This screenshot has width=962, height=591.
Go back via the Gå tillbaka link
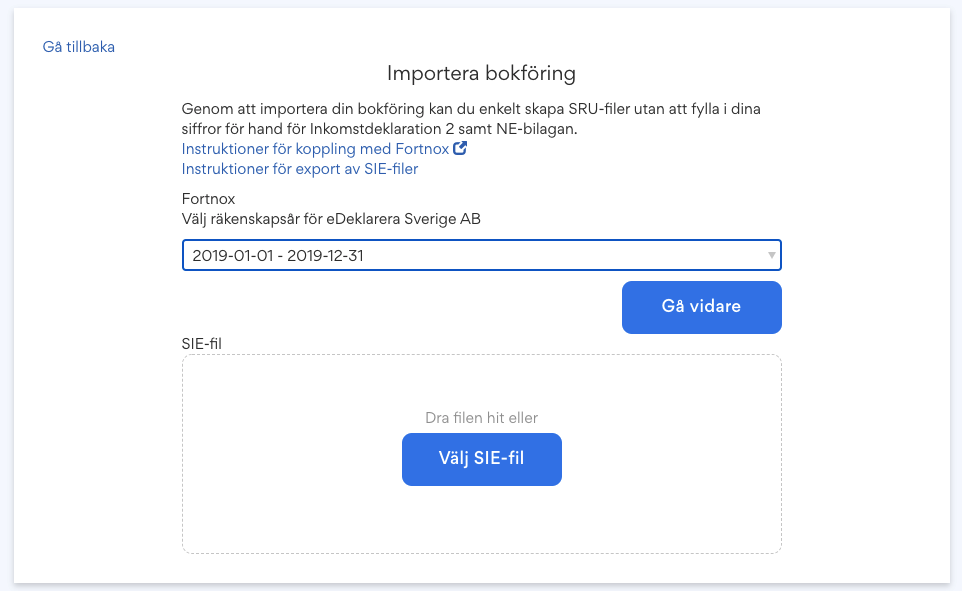coord(79,47)
